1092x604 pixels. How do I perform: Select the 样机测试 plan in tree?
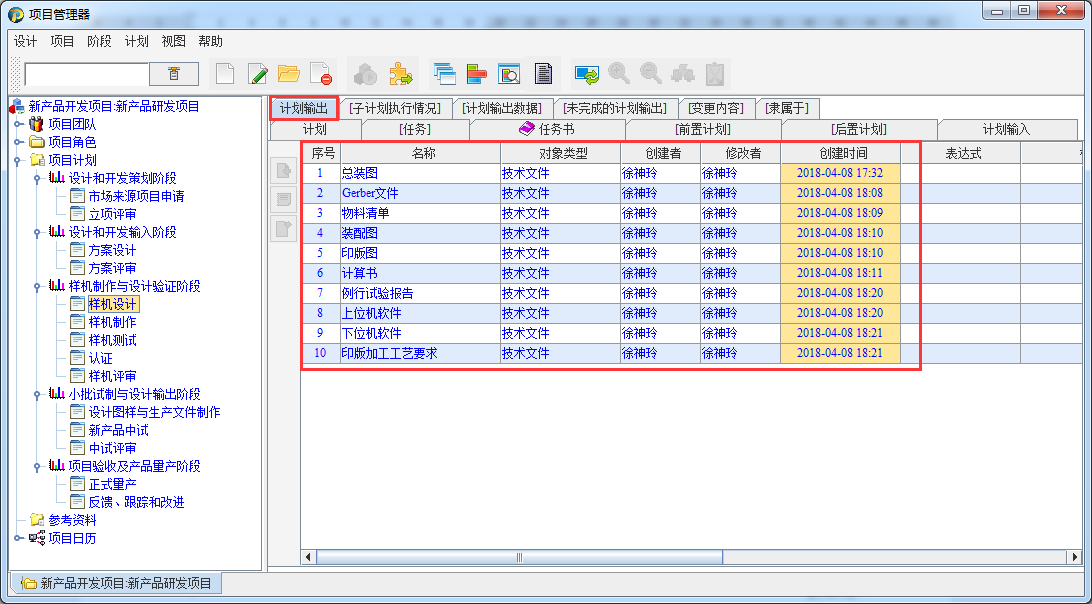tap(112, 340)
